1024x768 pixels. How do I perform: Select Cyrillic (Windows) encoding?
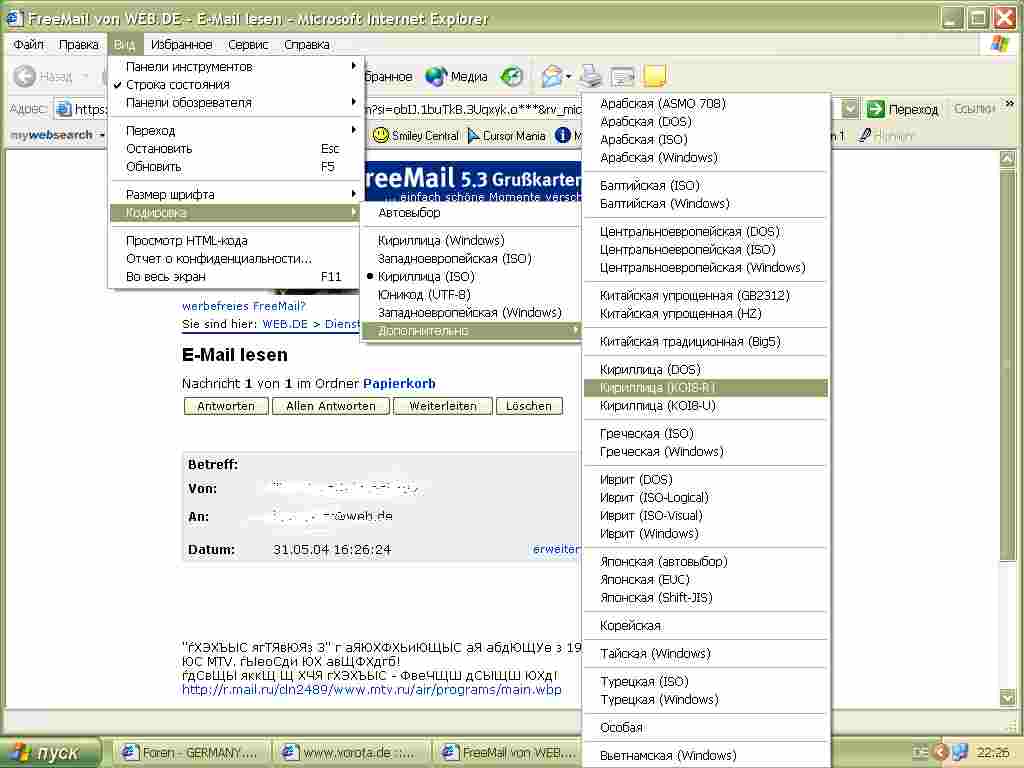point(470,240)
